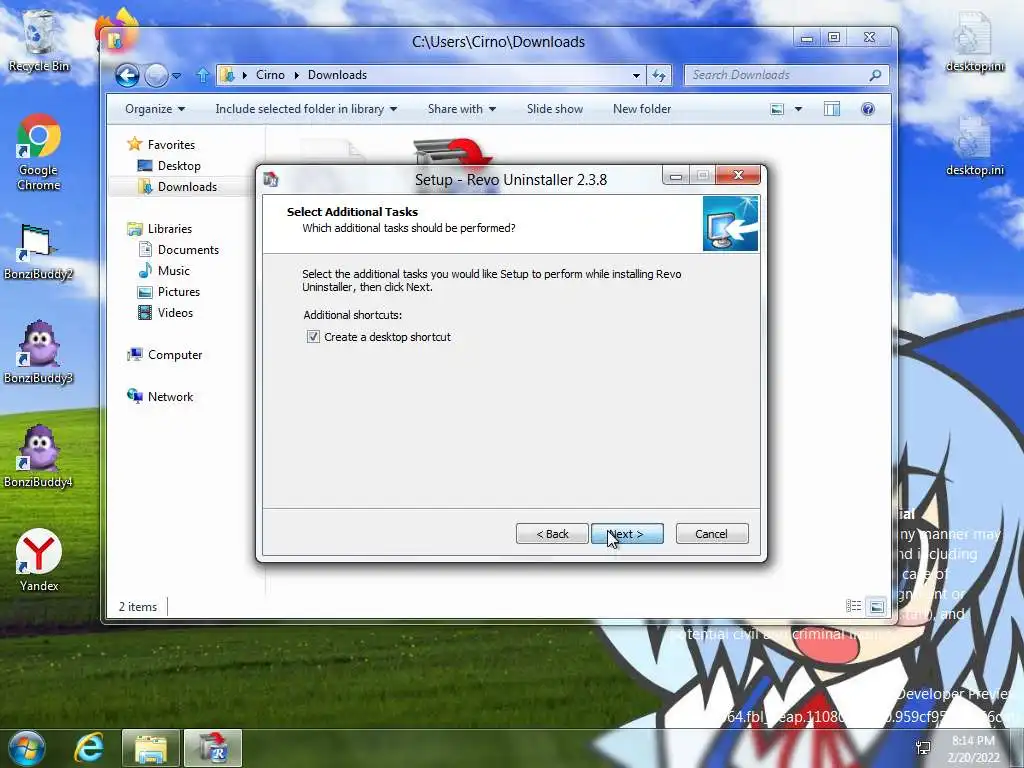1024x768 pixels.
Task: Open recent locations dropdown arrow
Action: pos(176,76)
